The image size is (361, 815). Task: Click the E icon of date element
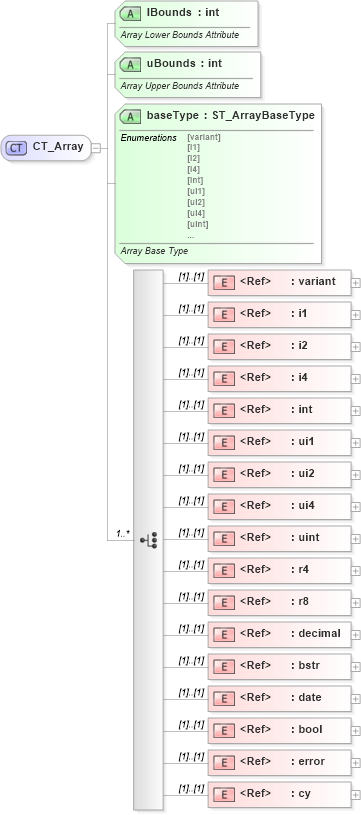[x=224, y=699]
